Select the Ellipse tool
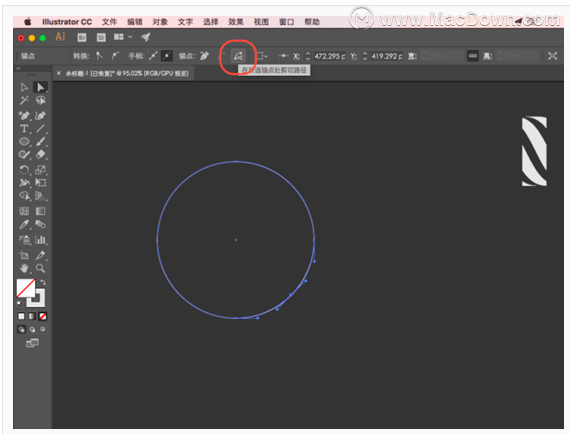 [24, 141]
